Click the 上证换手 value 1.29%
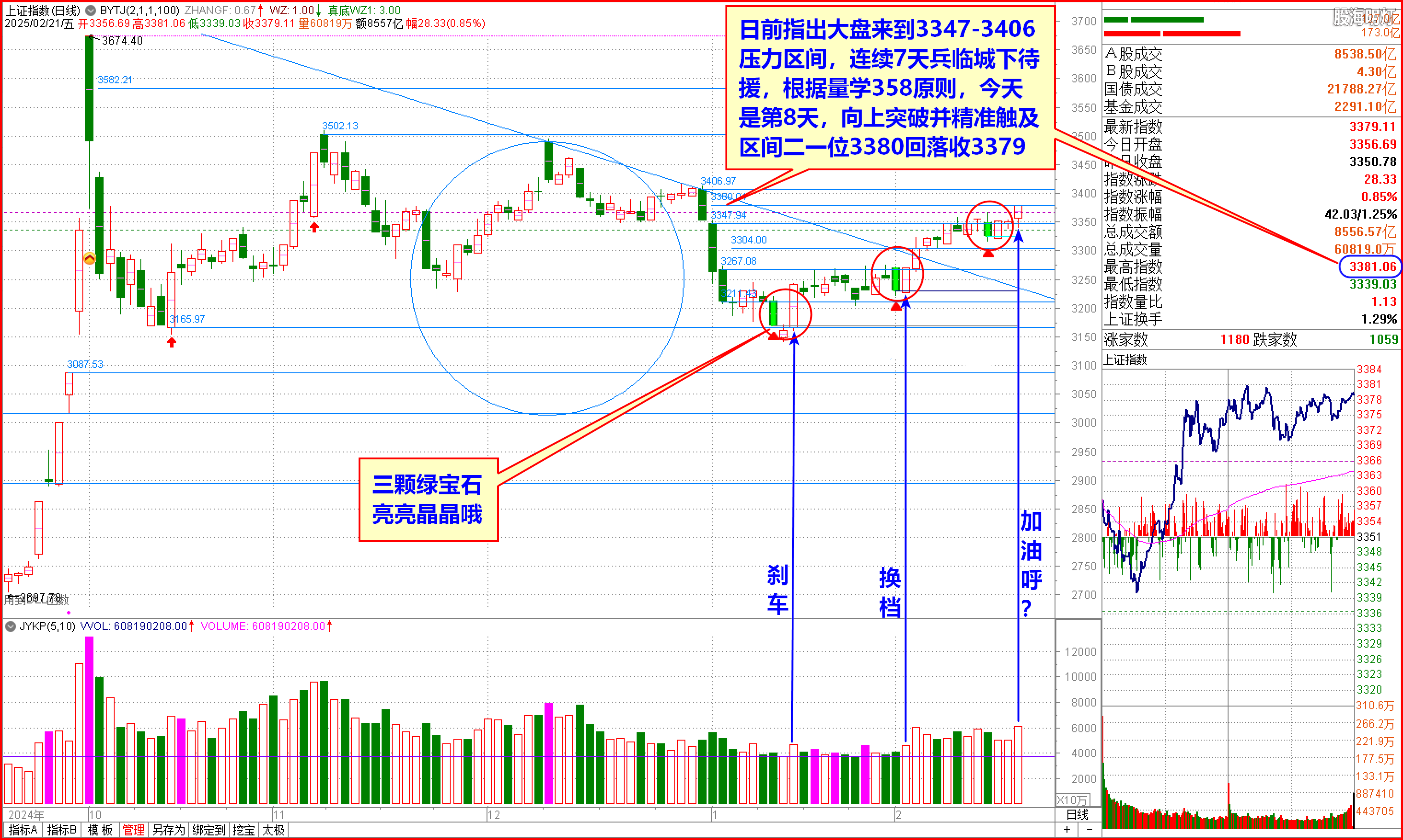The height and width of the screenshot is (840, 1403). (x=1379, y=320)
